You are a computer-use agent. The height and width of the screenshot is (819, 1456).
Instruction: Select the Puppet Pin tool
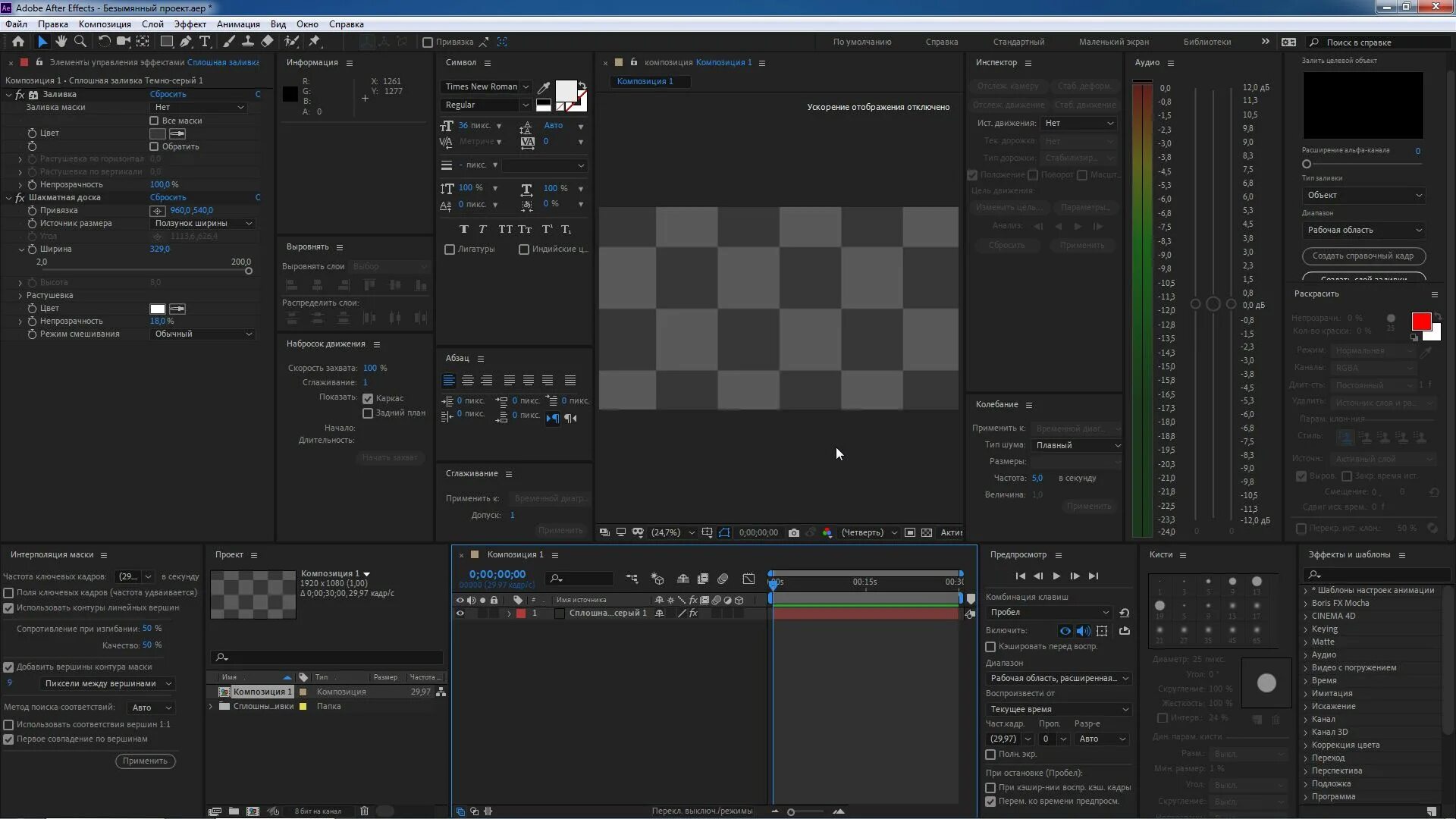click(x=315, y=42)
